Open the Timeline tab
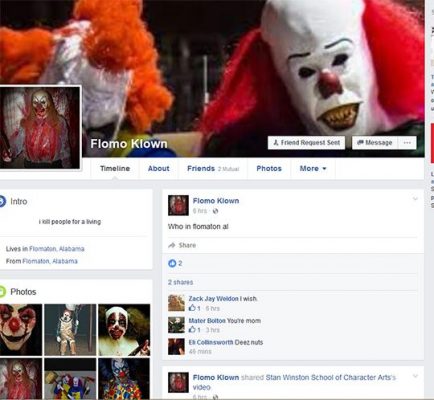Image resolution: width=434 pixels, height=400 pixels. [115, 168]
